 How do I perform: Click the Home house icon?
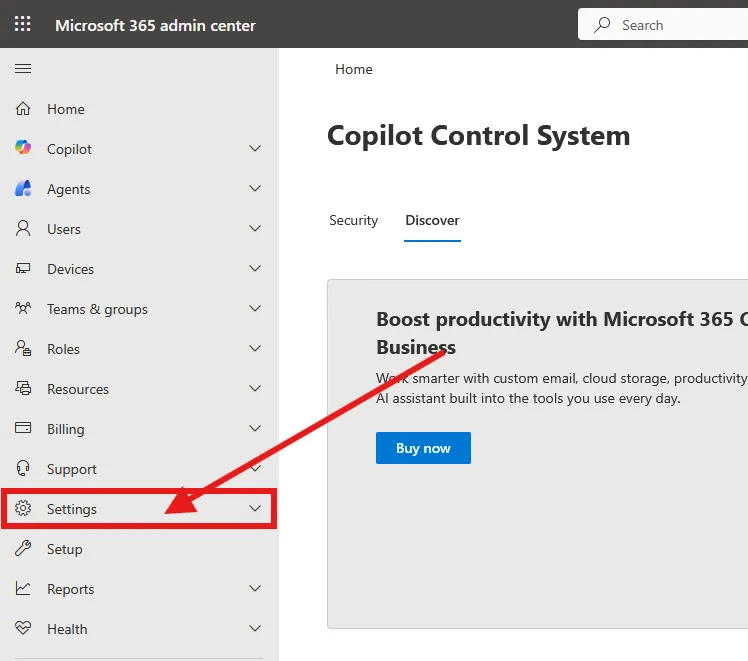click(x=23, y=109)
